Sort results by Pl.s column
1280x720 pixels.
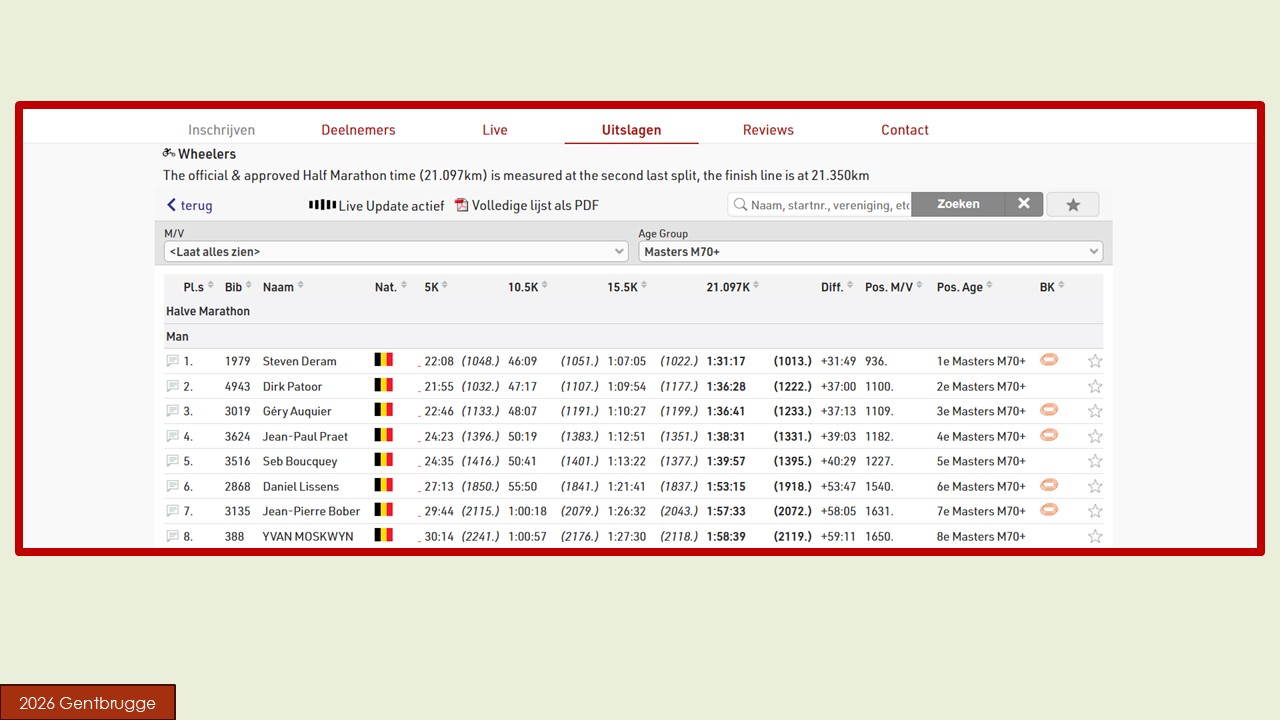point(199,287)
